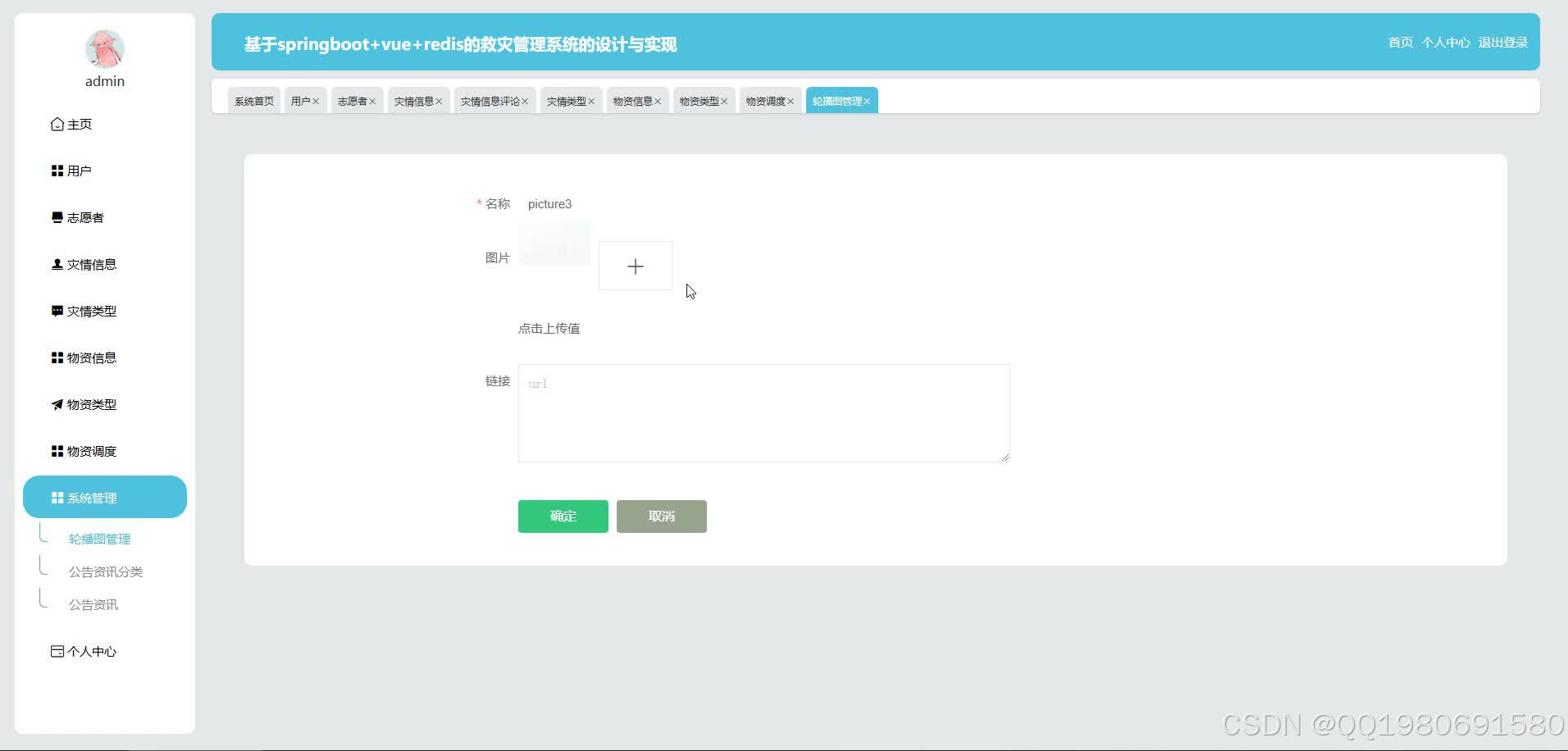Open 灾情信息 disaster info via its icon
Screen dimensions: 1568x751
(56, 263)
